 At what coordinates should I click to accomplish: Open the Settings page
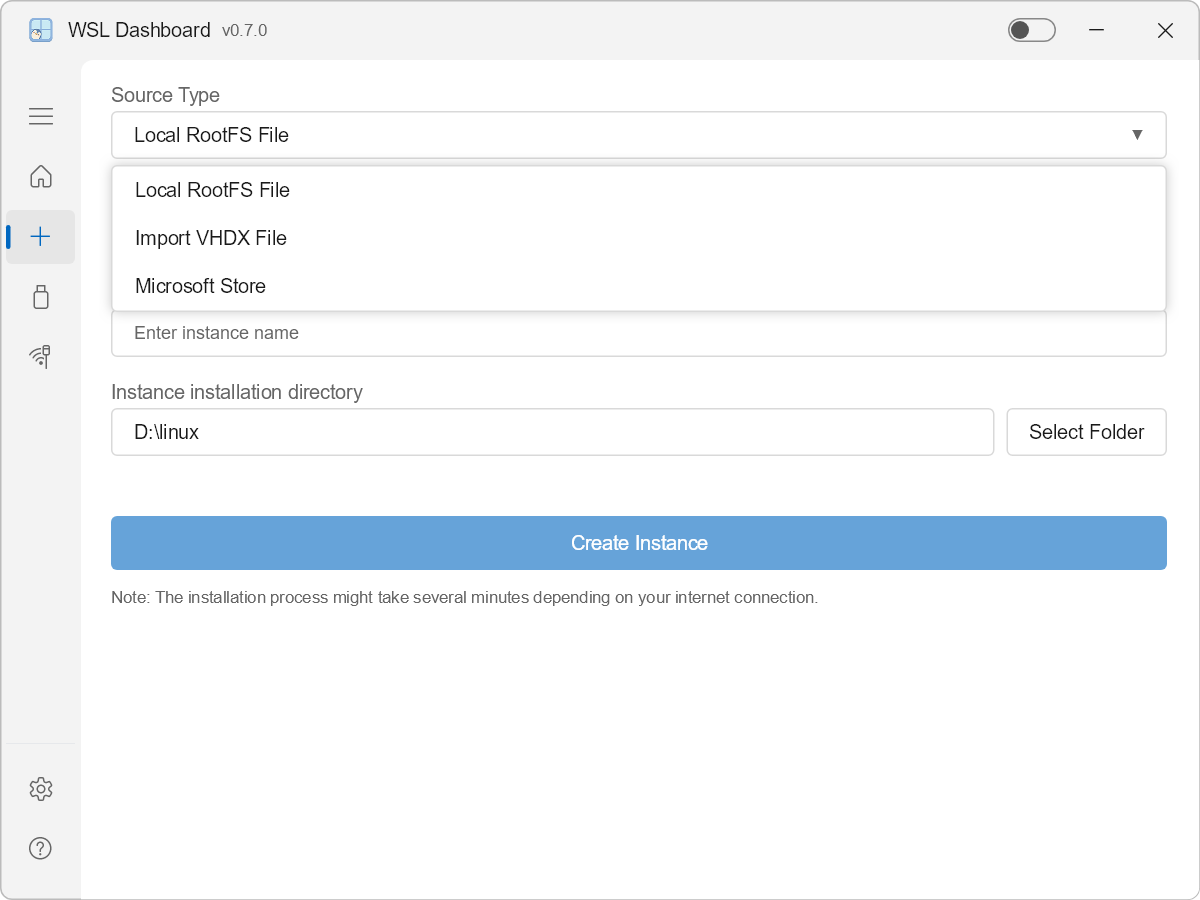pos(41,789)
